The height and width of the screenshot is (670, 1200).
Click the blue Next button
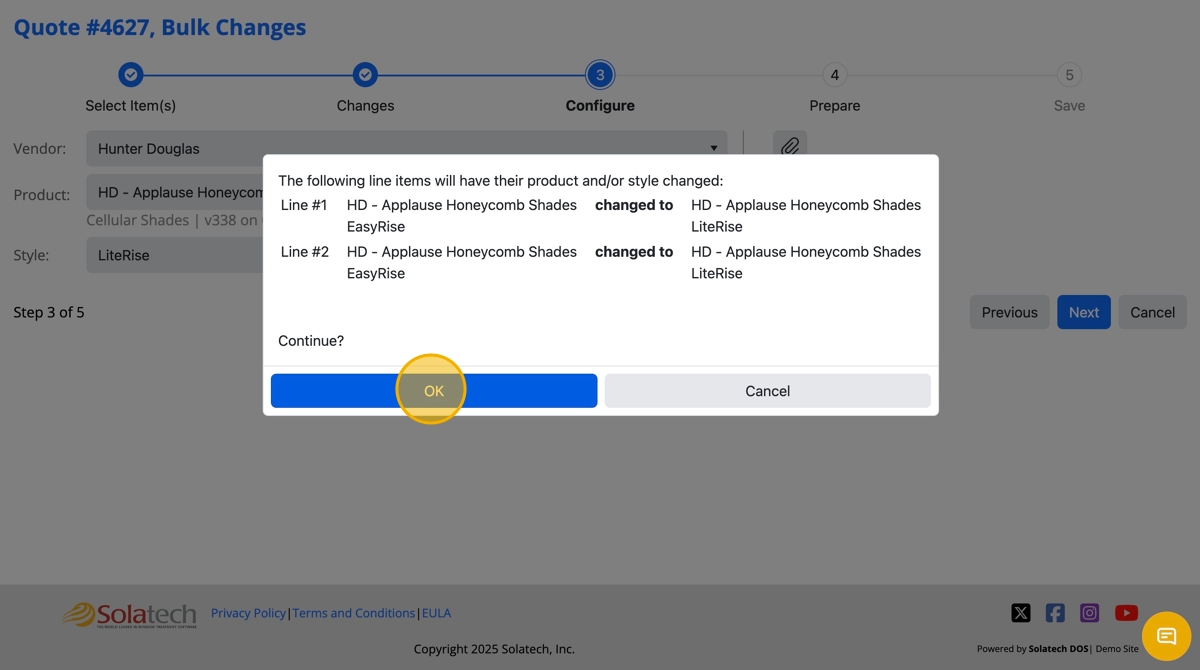(1084, 312)
